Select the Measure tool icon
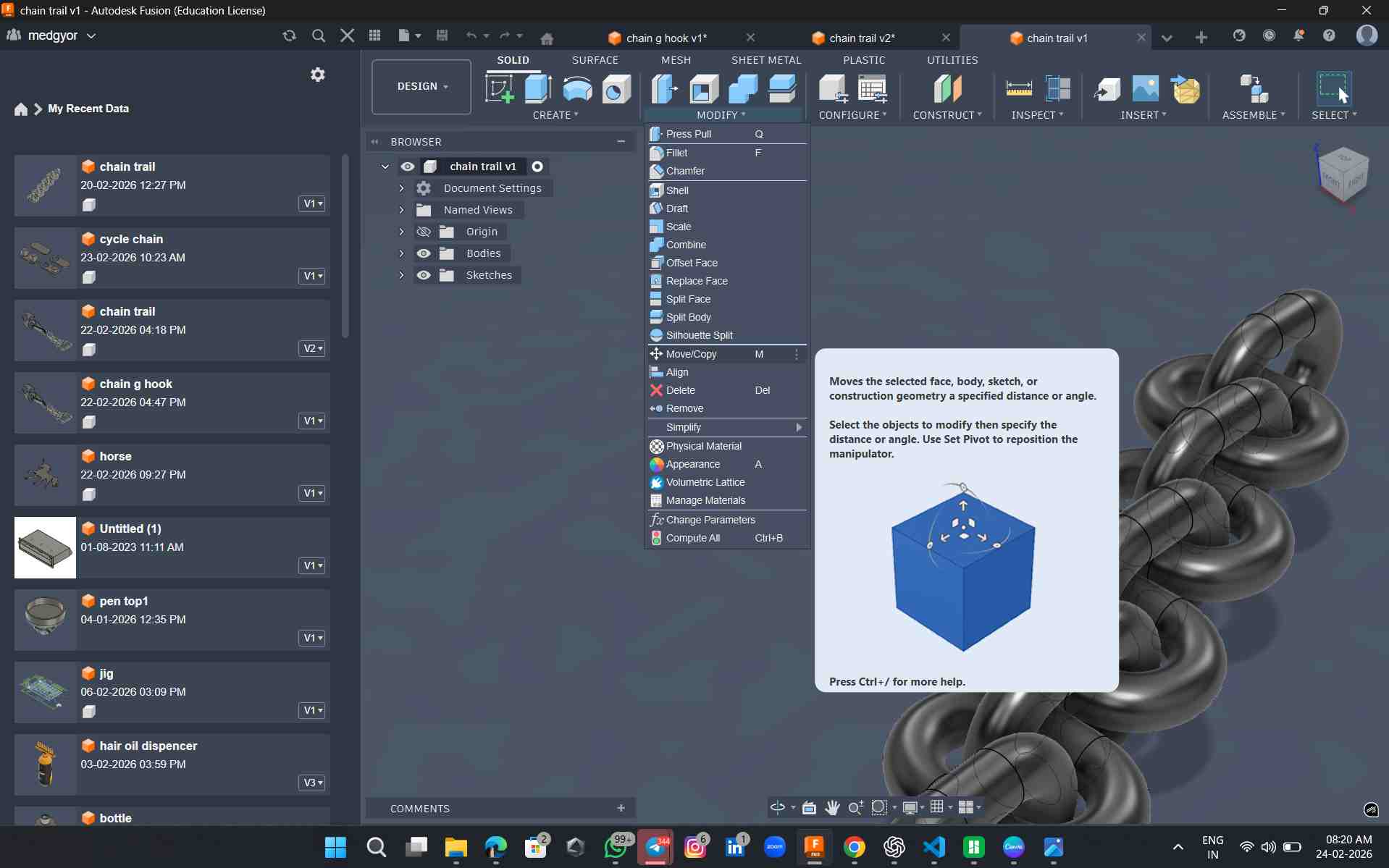This screenshot has height=868, width=1389. pos(1019,89)
